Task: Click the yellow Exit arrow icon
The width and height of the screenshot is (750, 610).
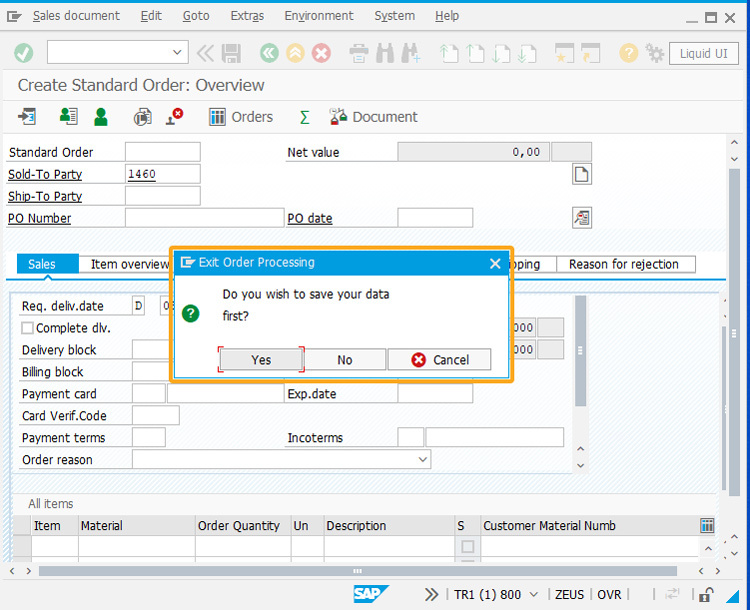Action: 295,53
